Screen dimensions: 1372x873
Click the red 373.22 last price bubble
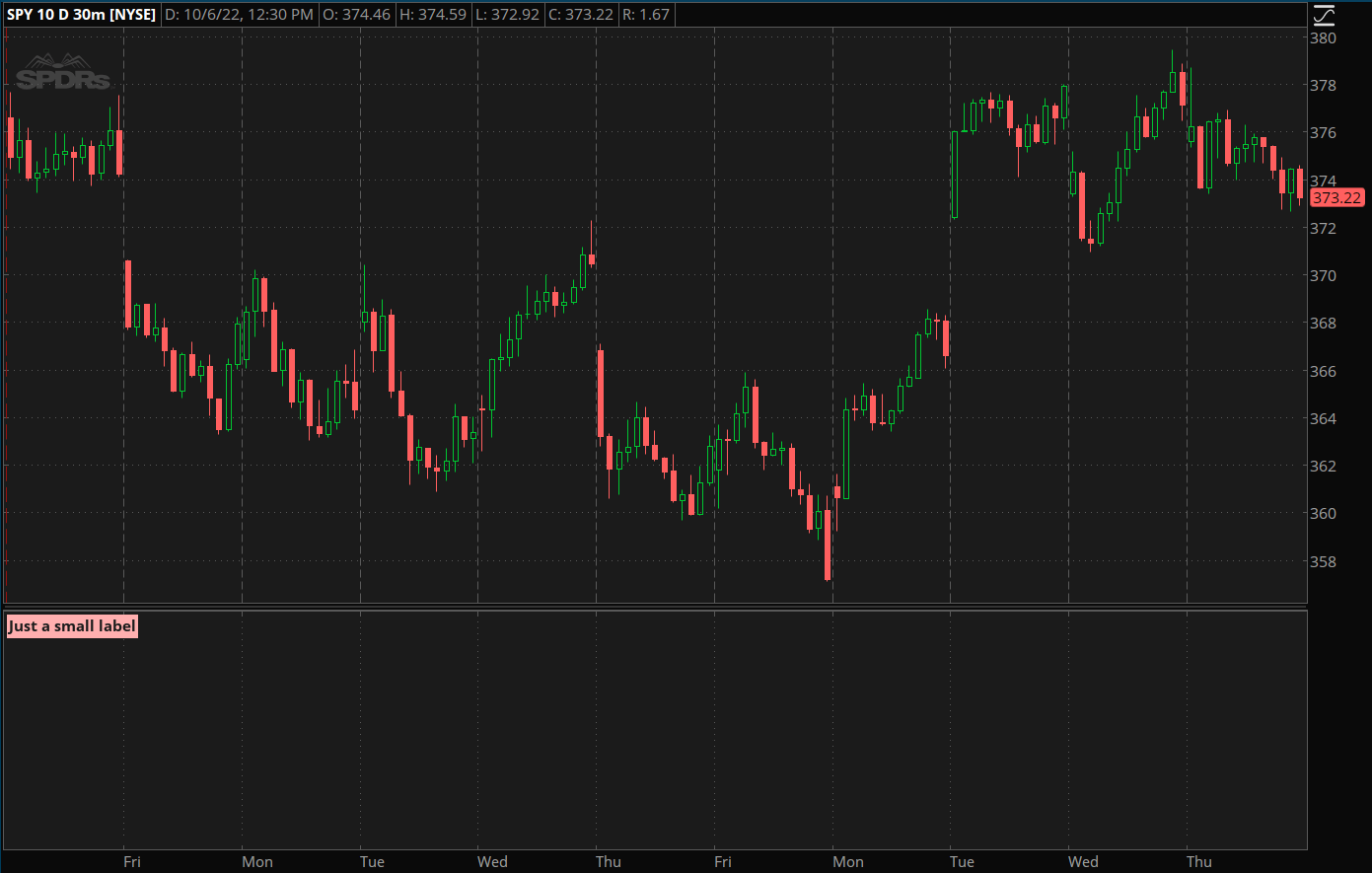pyautogui.click(x=1336, y=197)
